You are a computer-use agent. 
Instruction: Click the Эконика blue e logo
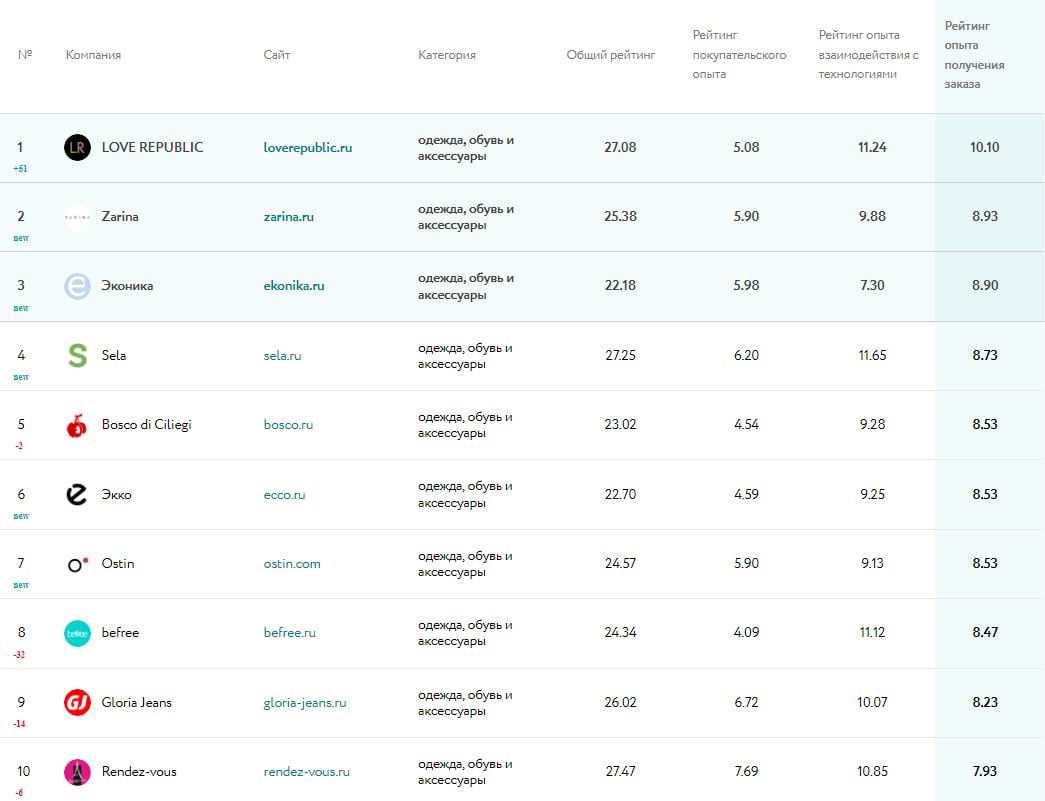[x=77, y=287]
